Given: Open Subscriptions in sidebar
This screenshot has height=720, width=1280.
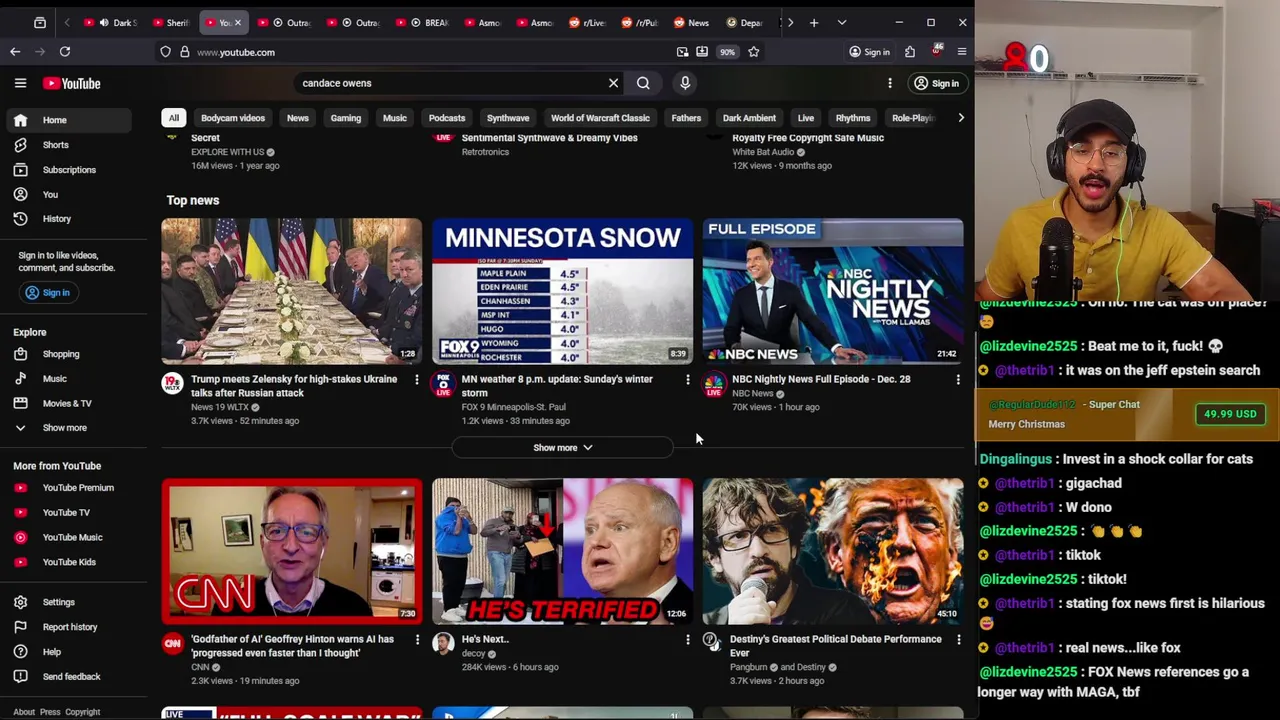Looking at the screenshot, I should coord(69,170).
